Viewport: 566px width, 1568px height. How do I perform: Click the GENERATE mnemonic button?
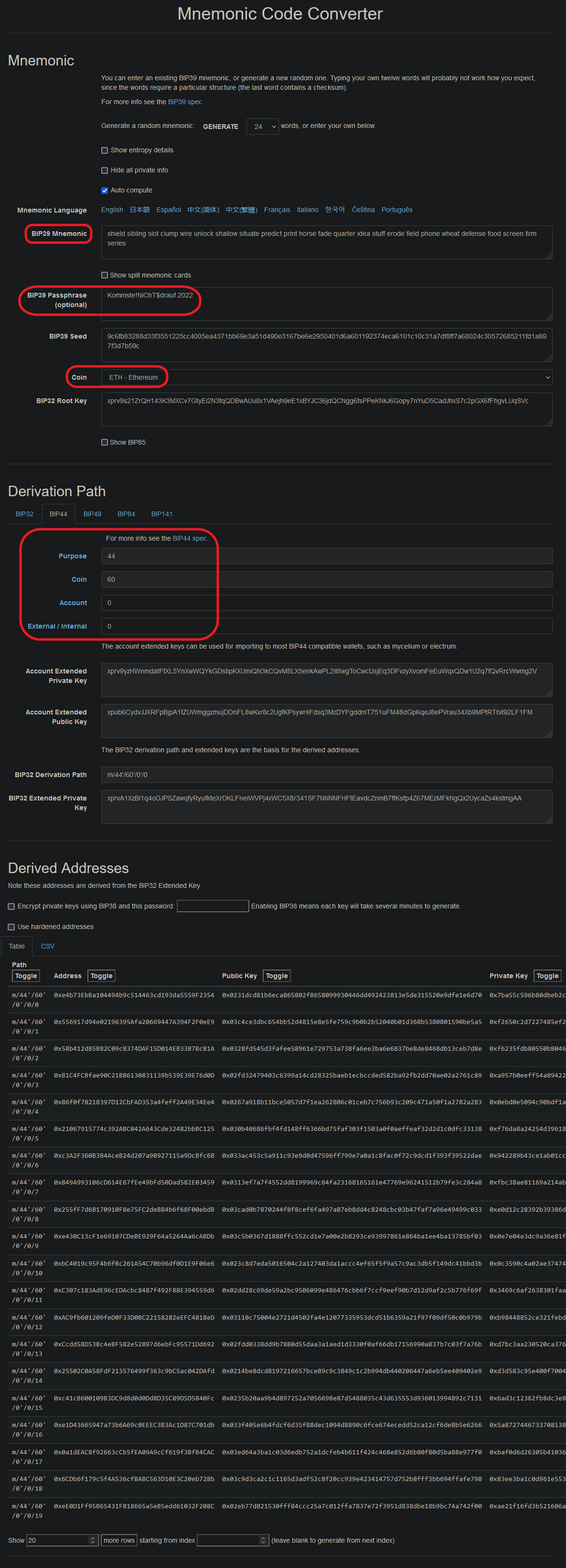(x=220, y=127)
